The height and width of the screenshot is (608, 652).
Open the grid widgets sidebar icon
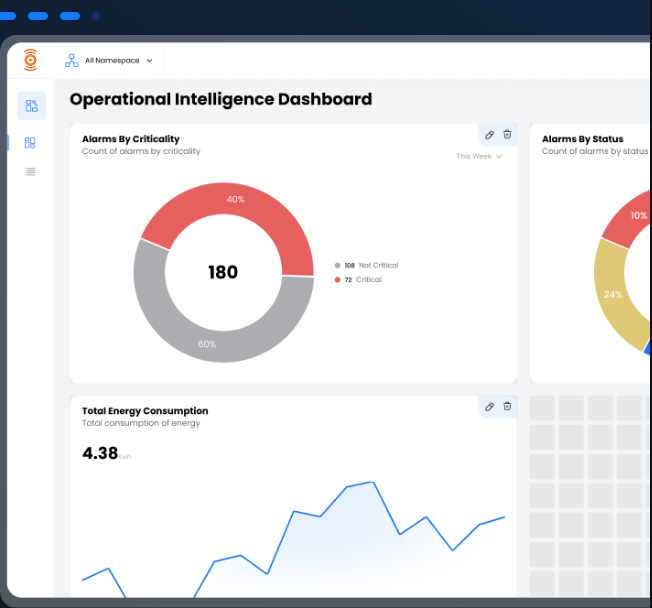click(30, 143)
